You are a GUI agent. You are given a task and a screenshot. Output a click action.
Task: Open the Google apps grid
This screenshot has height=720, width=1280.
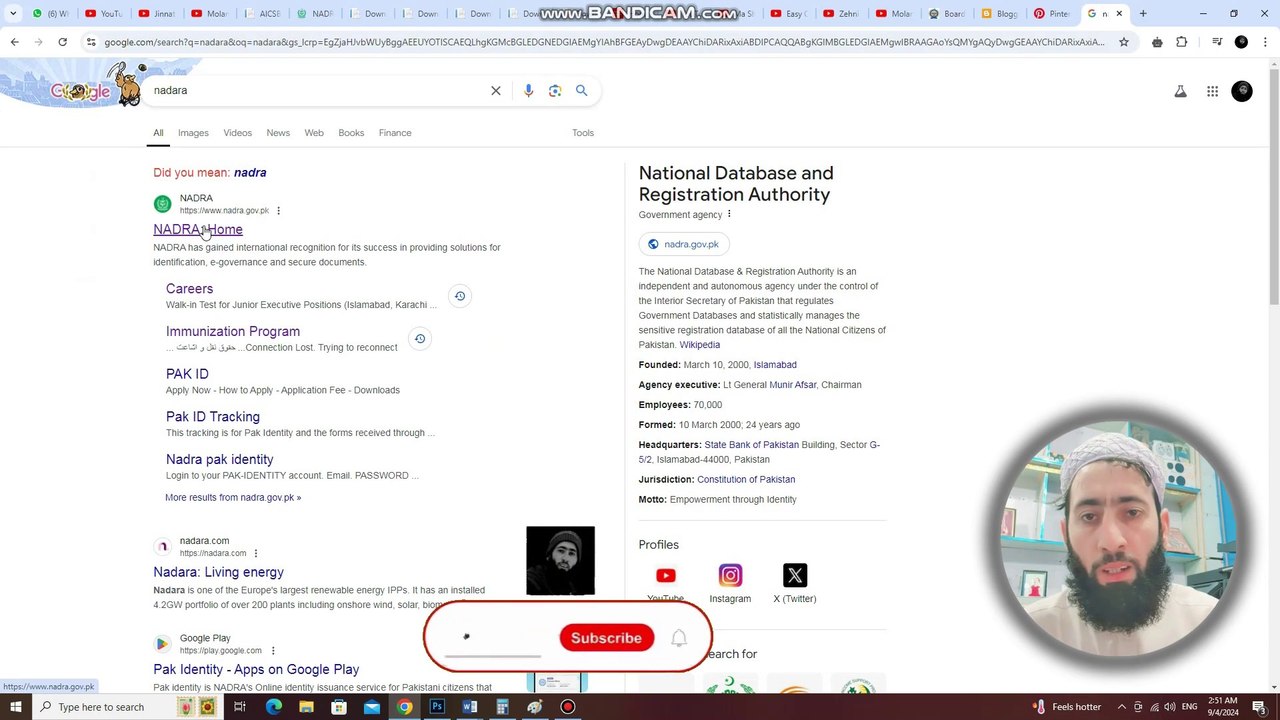point(1212,91)
